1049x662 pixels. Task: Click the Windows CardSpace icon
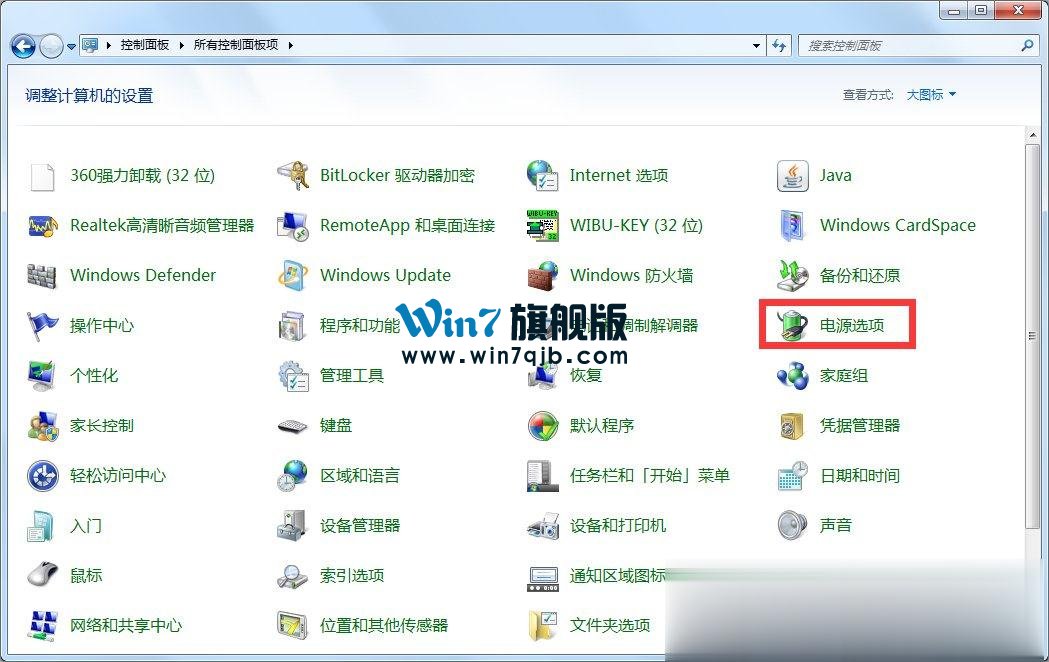coord(793,226)
